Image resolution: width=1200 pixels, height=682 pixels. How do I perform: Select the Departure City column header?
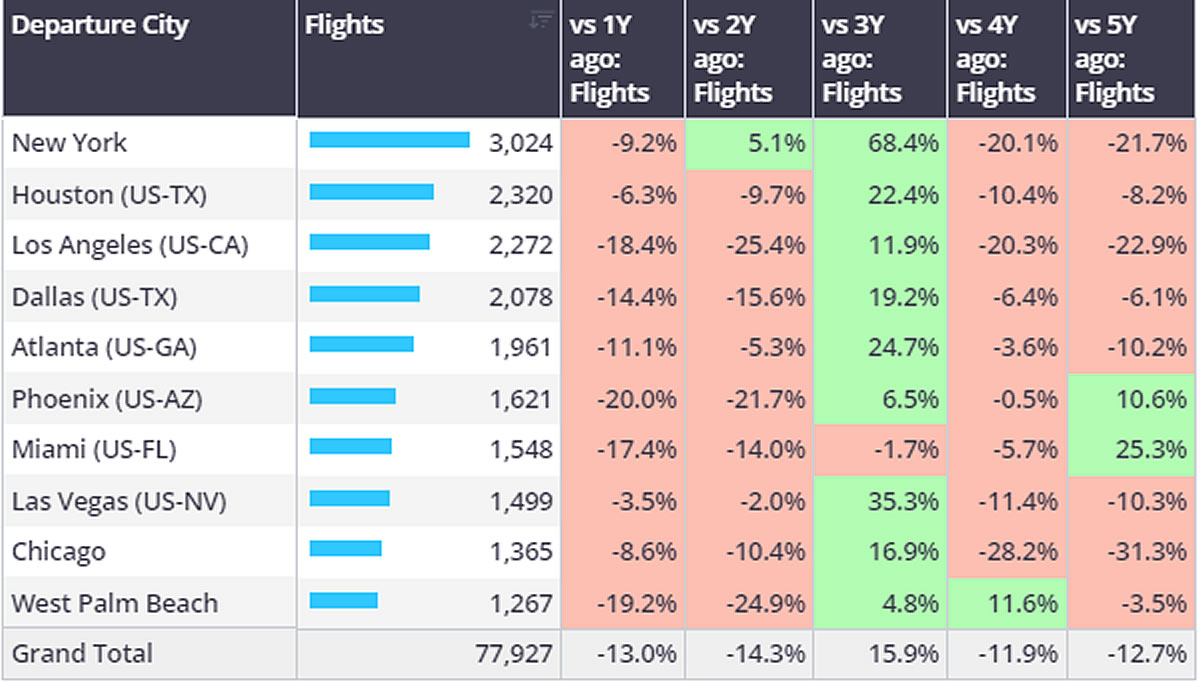pyautogui.click(x=100, y=26)
